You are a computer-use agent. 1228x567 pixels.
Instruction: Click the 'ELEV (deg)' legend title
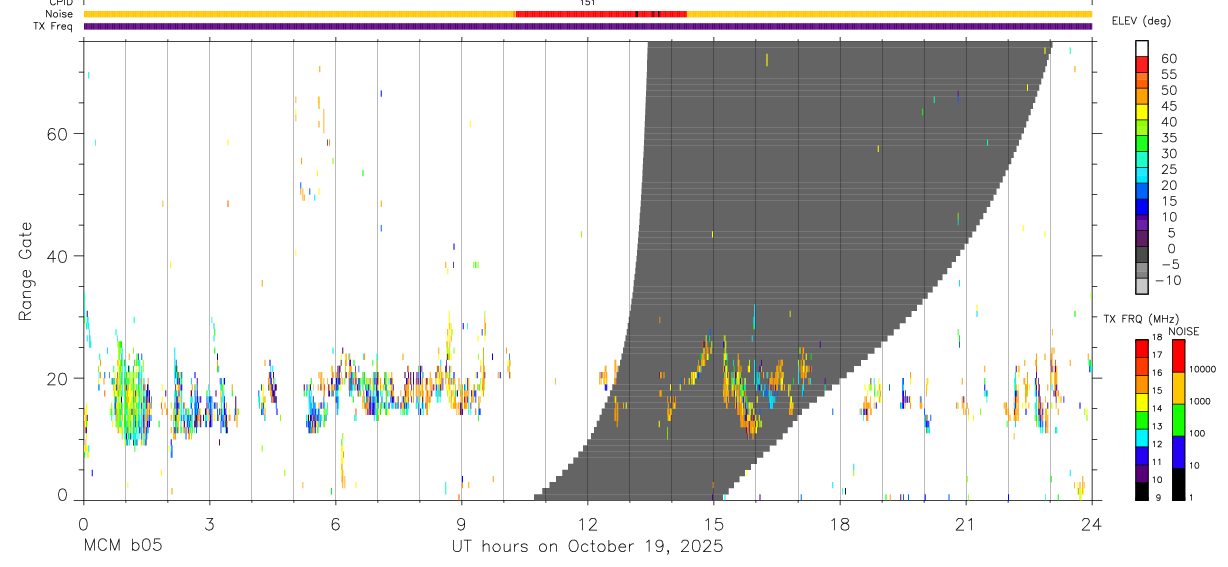(1141, 21)
